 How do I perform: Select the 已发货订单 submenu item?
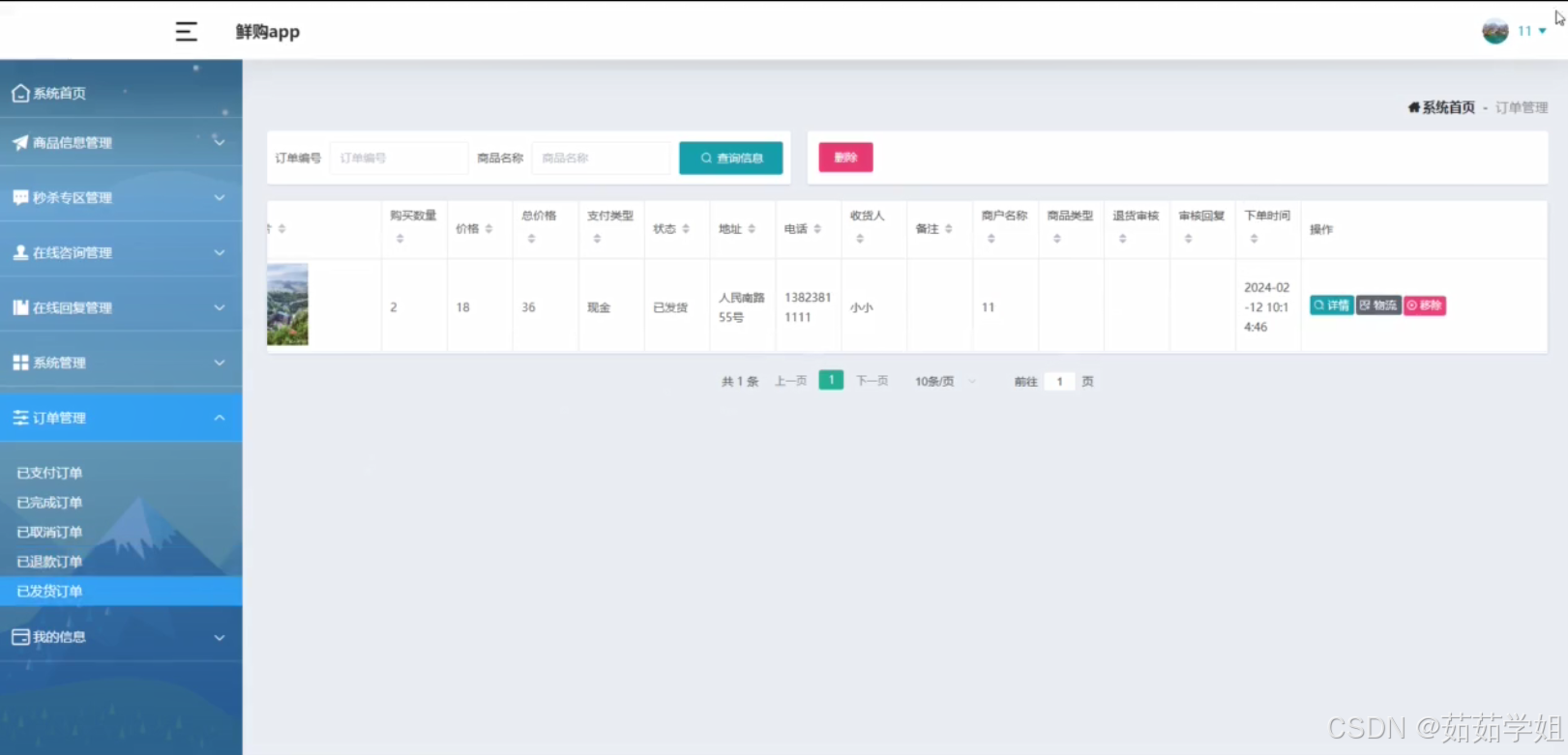click(121, 591)
